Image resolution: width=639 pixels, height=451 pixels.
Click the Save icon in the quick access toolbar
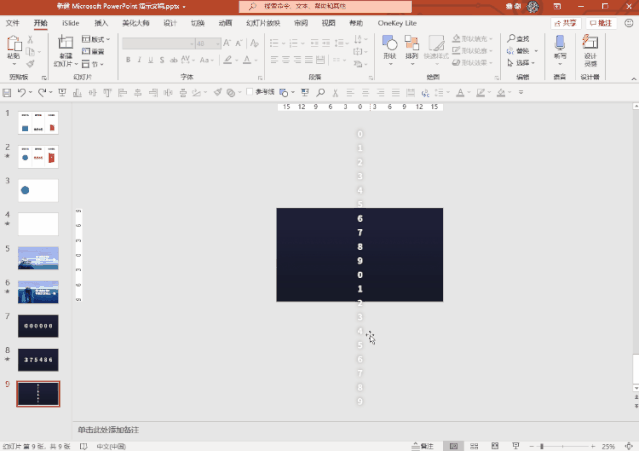[7, 93]
